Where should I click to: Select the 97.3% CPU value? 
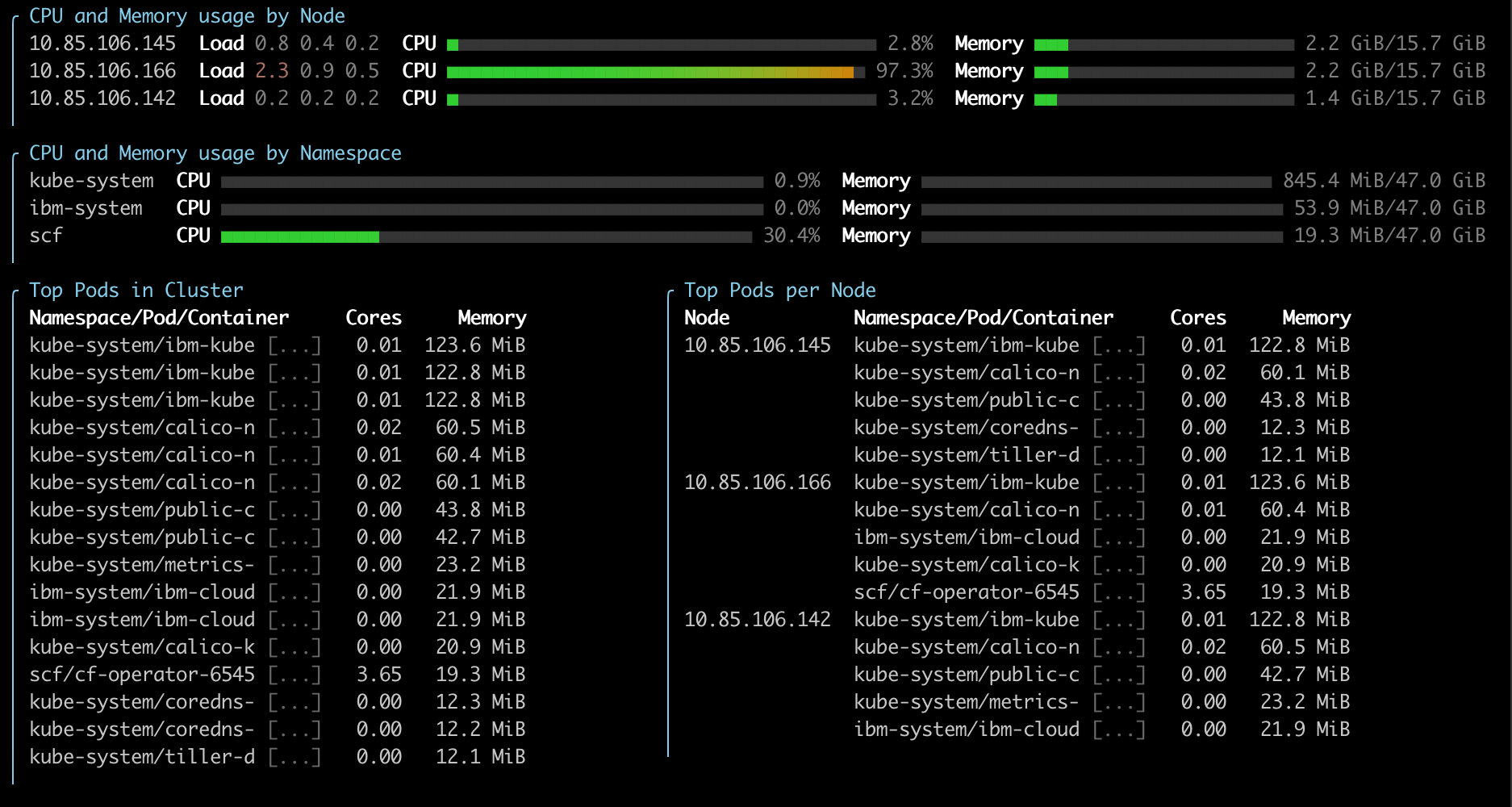click(904, 71)
